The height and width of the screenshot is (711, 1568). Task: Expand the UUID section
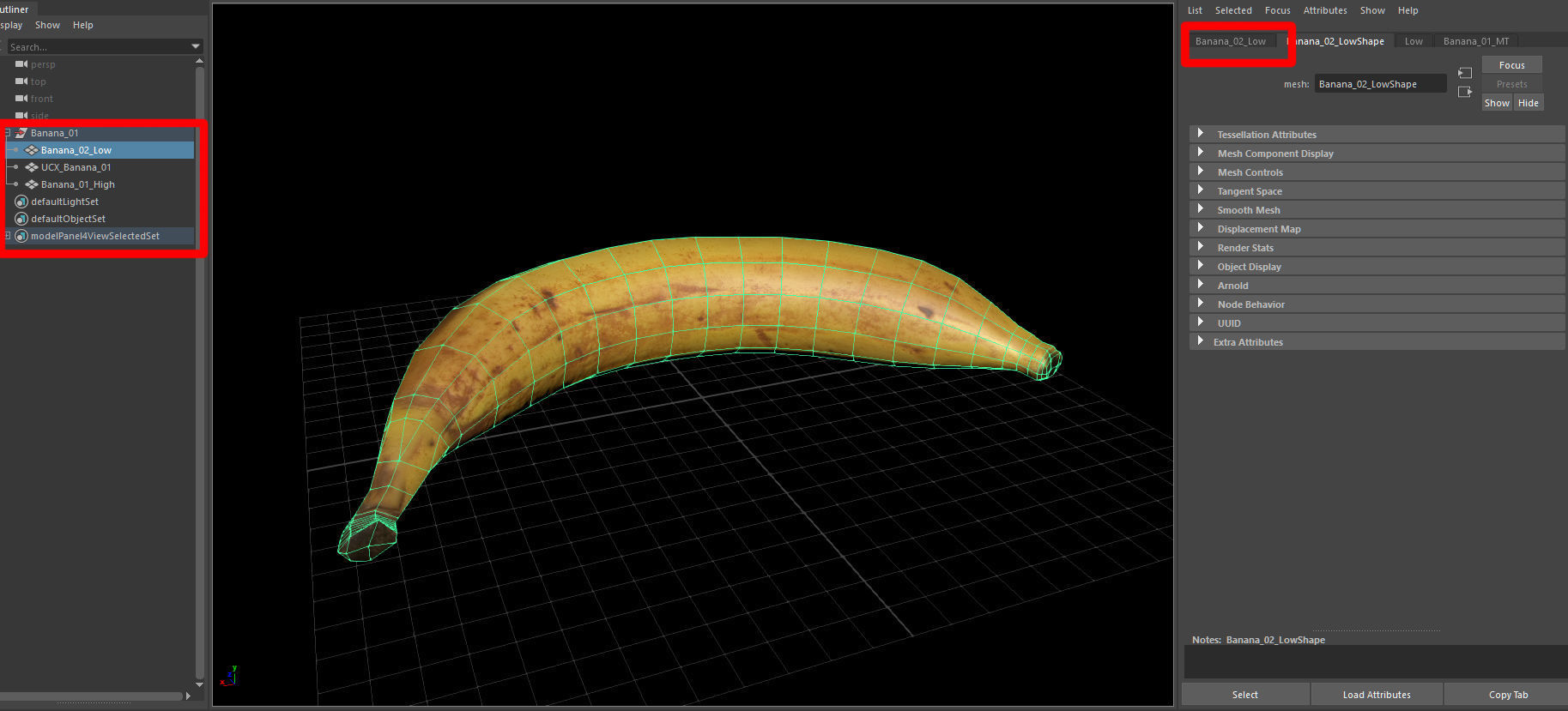point(1201,322)
